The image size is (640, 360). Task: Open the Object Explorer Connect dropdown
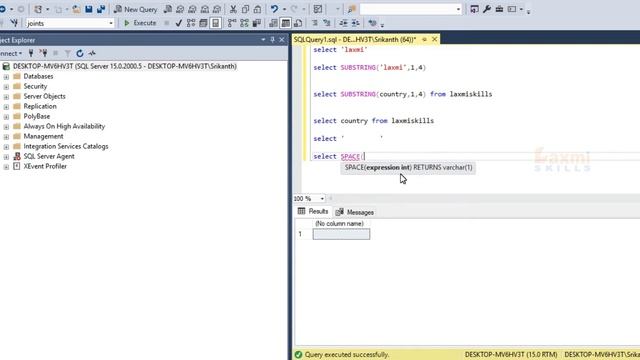[x=11, y=53]
